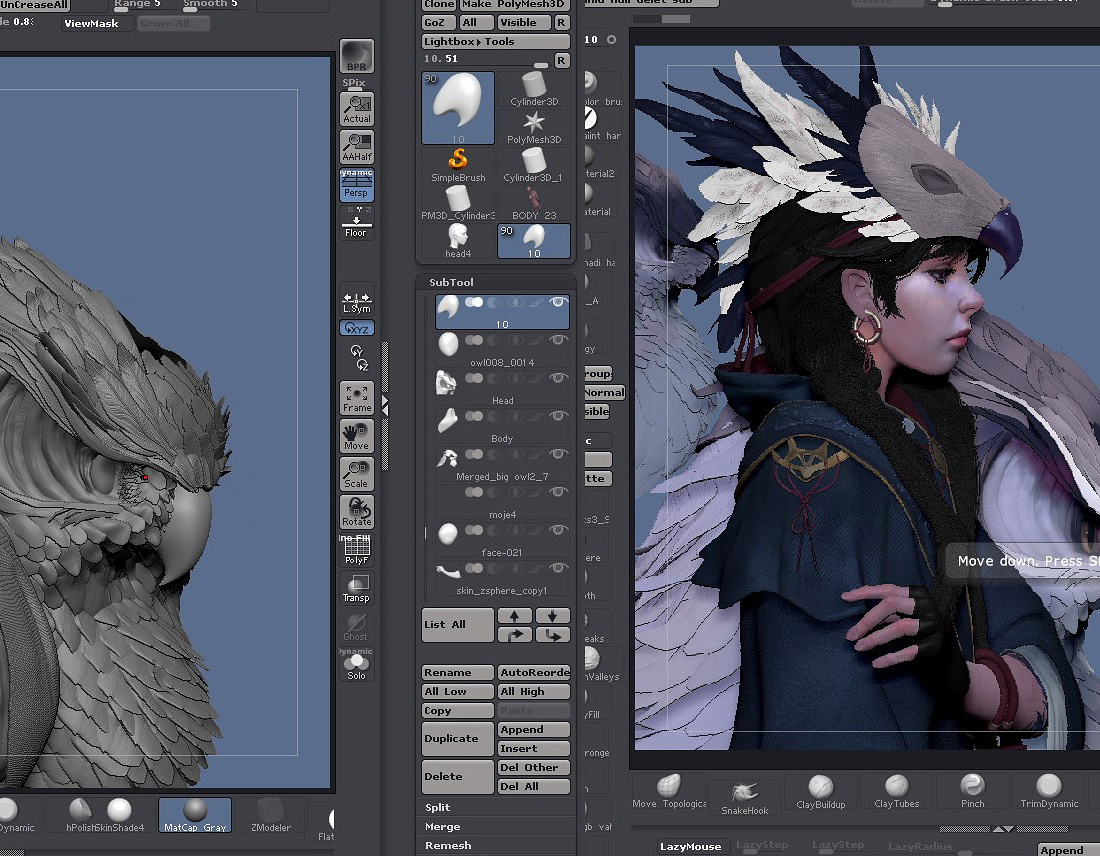Select the Scale view icon
The height and width of the screenshot is (856, 1100).
(x=356, y=474)
